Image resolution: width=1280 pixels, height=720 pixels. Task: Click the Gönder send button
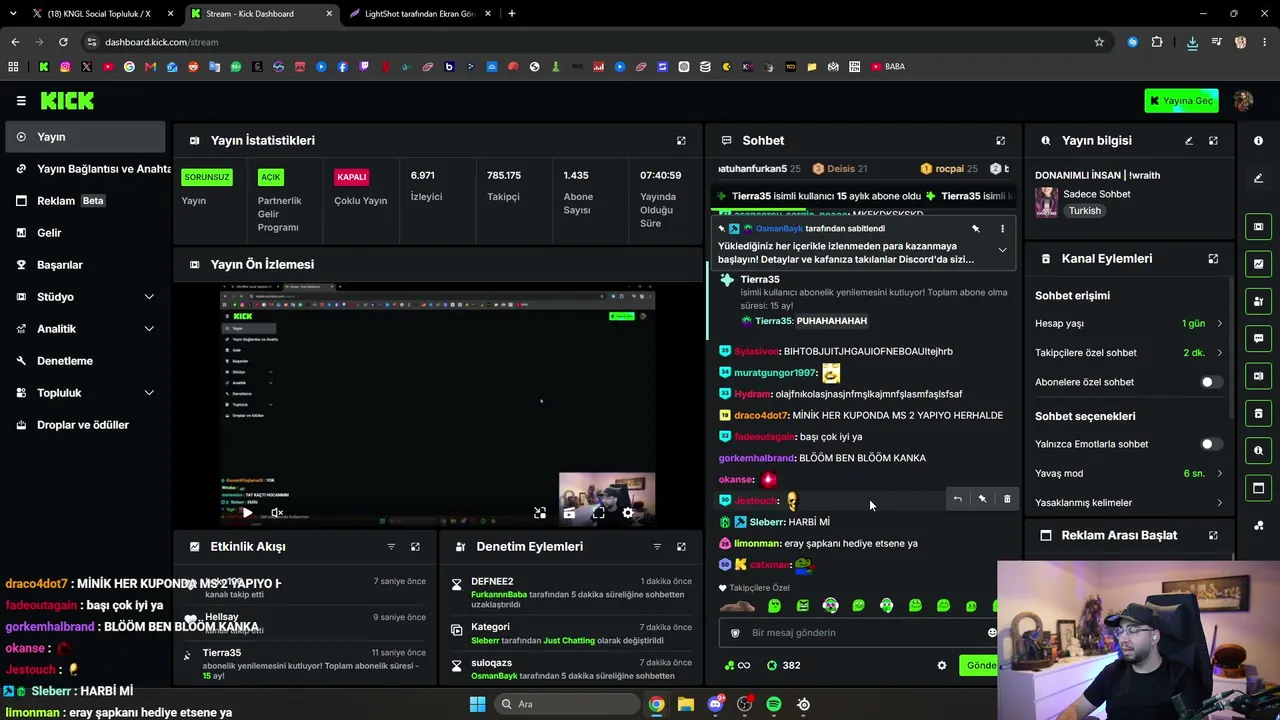980,666
